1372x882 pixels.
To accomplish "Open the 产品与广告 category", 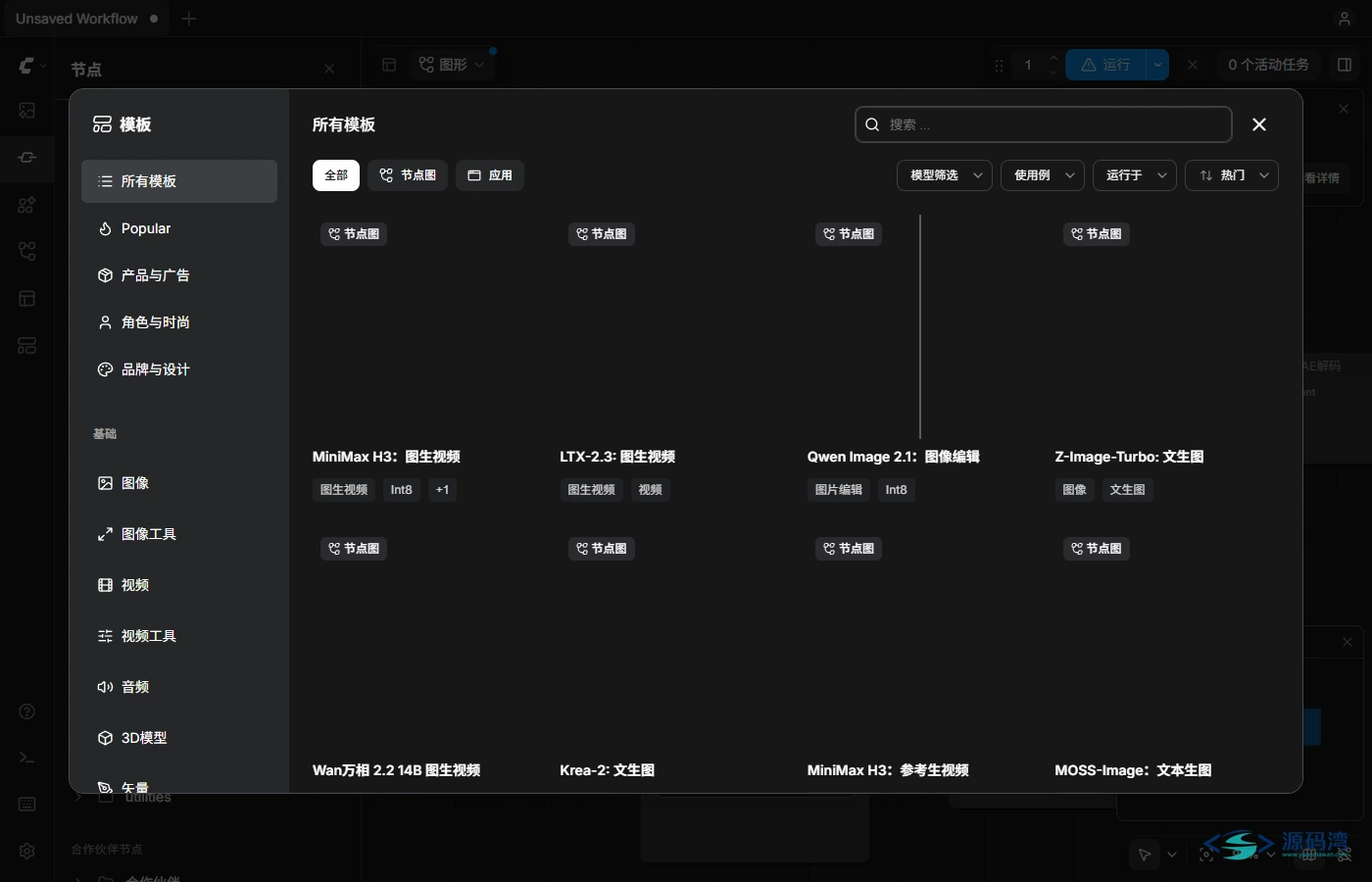I will [179, 275].
